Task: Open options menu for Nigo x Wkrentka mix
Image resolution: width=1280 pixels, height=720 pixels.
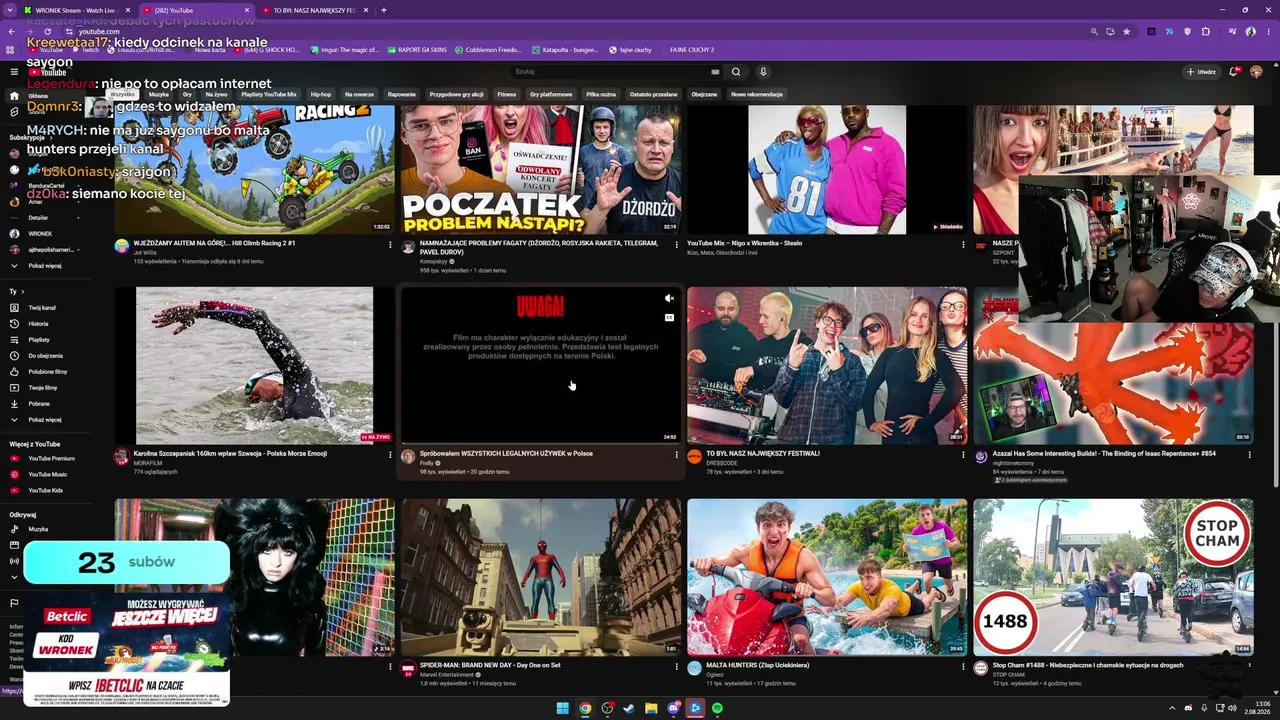Action: point(963,244)
